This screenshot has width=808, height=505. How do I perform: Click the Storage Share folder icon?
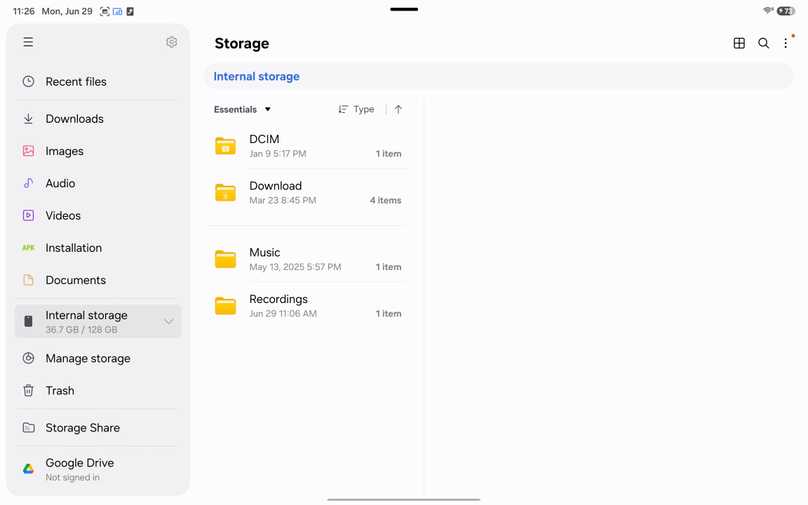coord(28,428)
